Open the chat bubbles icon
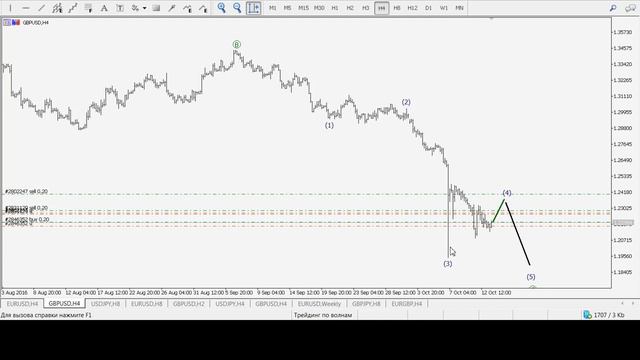Image resolution: width=640 pixels, height=360 pixels. 630,8
